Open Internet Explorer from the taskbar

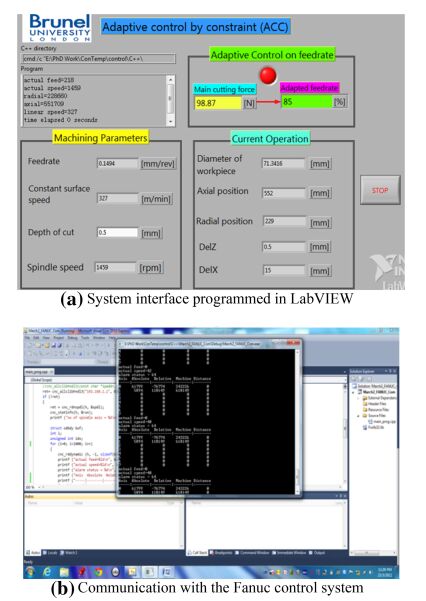pyautogui.click(x=47, y=572)
